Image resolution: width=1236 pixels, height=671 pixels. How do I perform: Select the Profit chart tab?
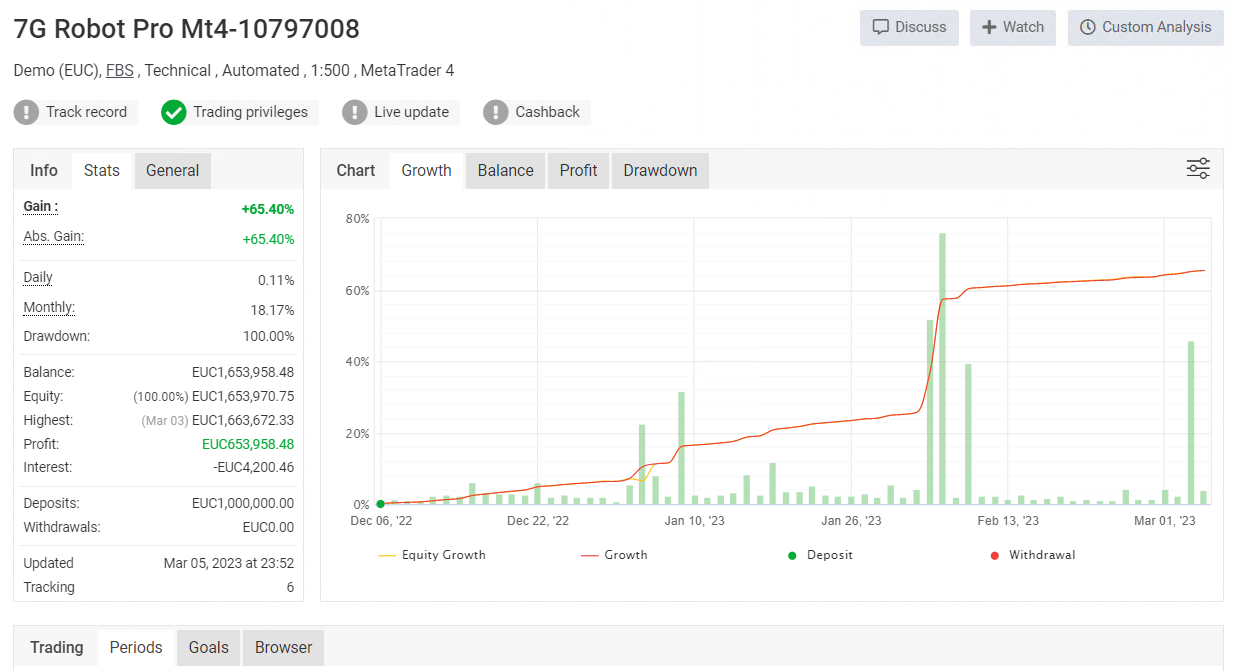(x=578, y=171)
